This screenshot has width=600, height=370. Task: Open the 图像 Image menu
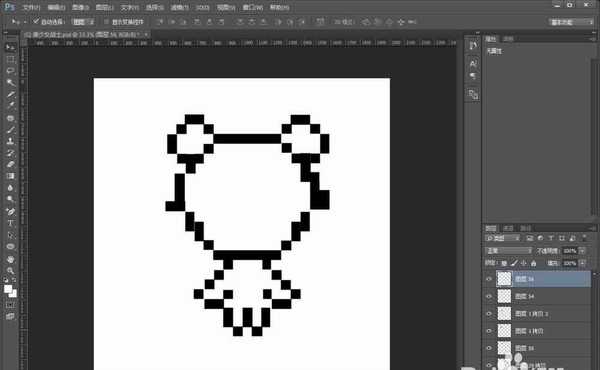(x=80, y=7)
